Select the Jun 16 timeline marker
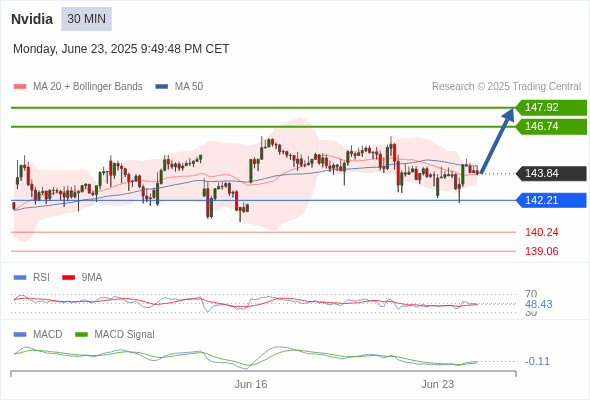The width and height of the screenshot is (590, 400). pos(251,384)
